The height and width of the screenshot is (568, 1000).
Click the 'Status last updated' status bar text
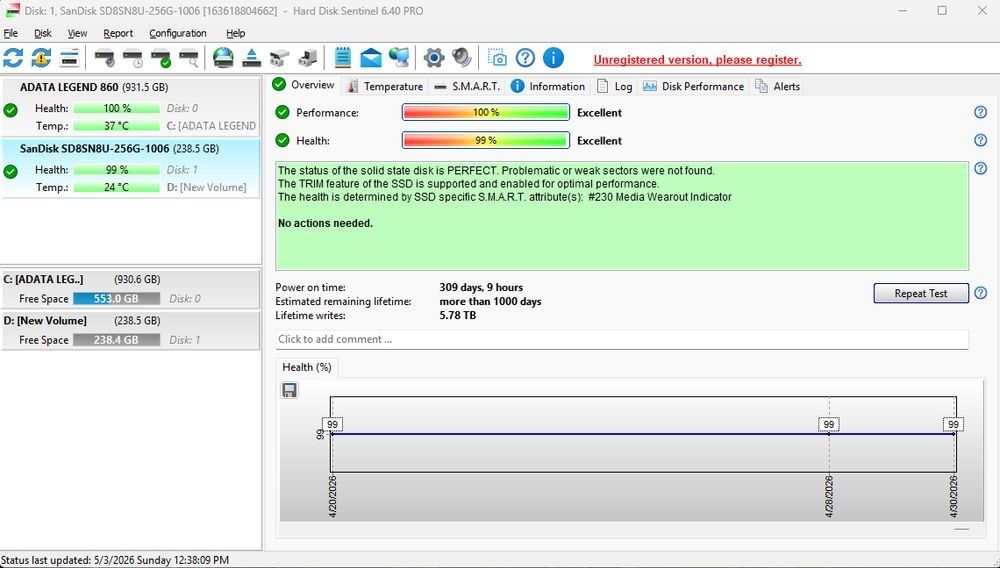click(x=115, y=560)
